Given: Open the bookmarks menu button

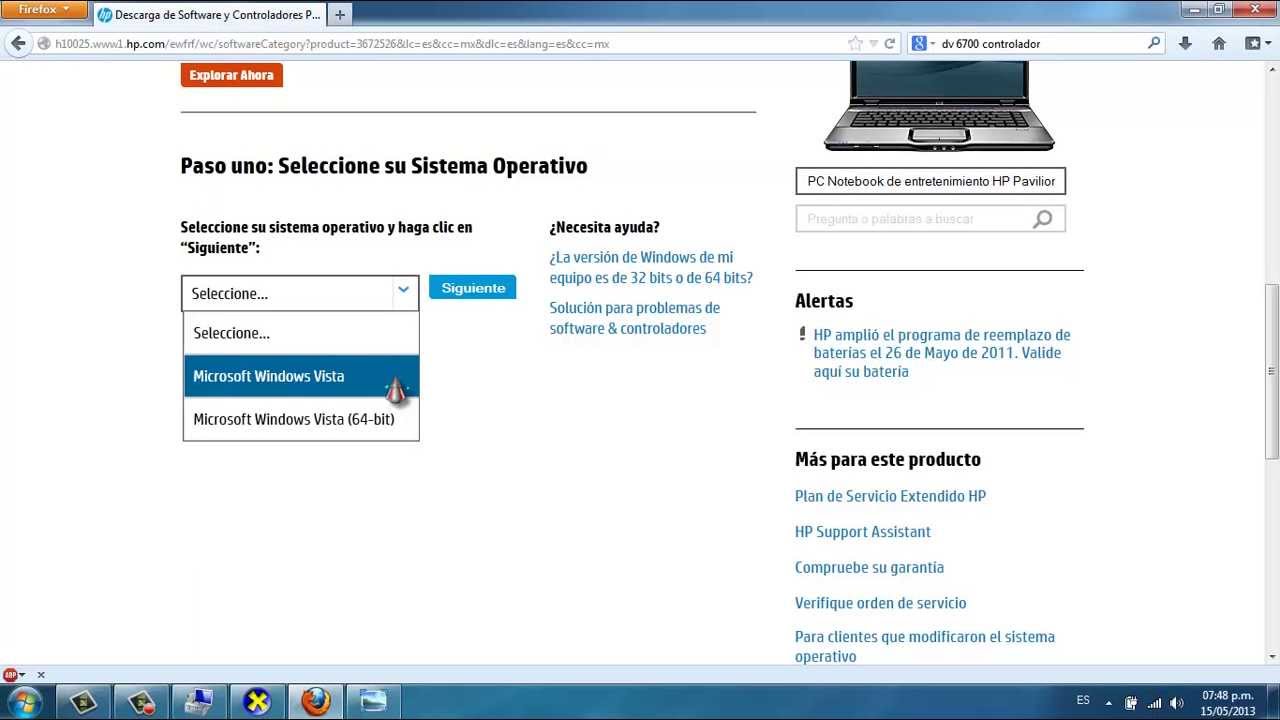Looking at the screenshot, I should pos(1256,44).
